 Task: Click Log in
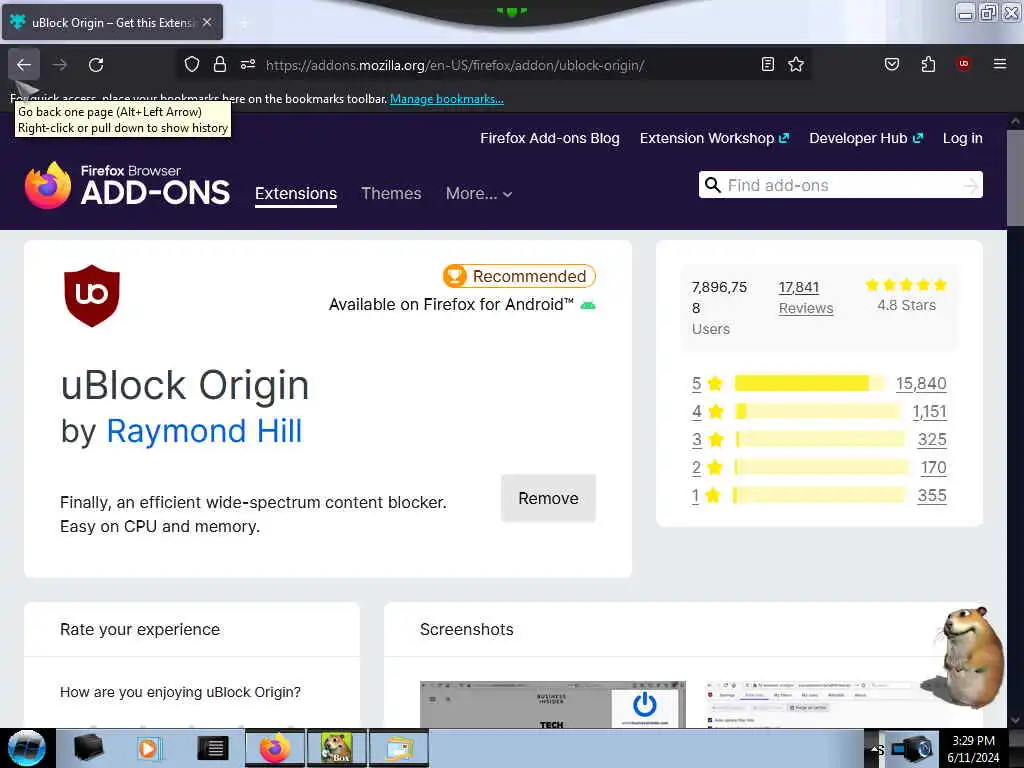pos(963,138)
